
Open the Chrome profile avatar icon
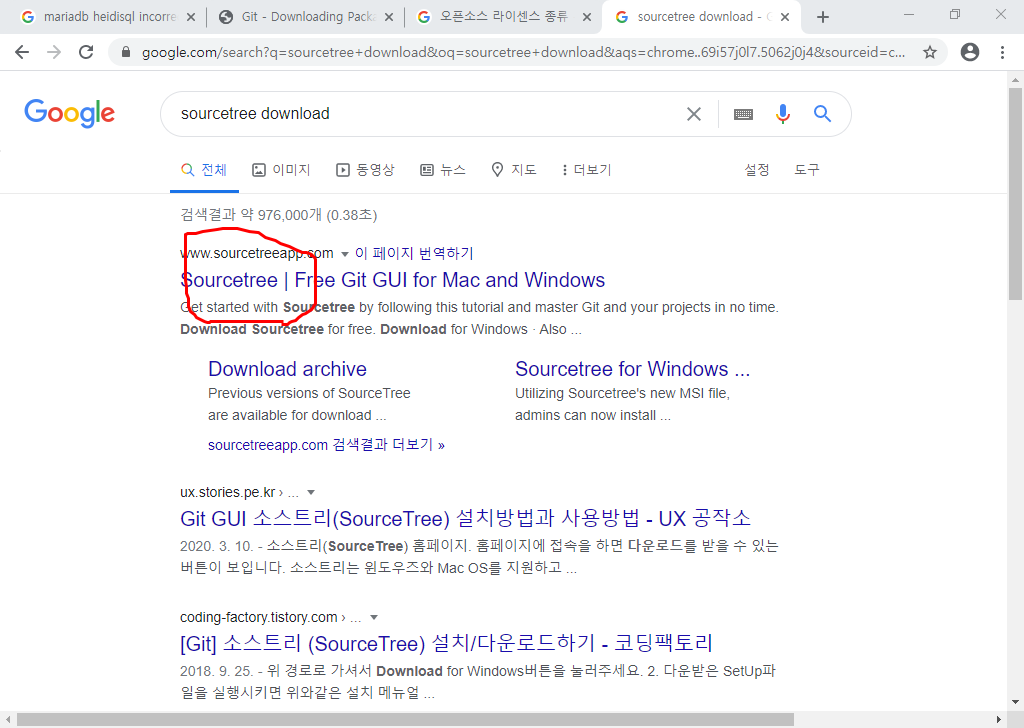point(970,52)
